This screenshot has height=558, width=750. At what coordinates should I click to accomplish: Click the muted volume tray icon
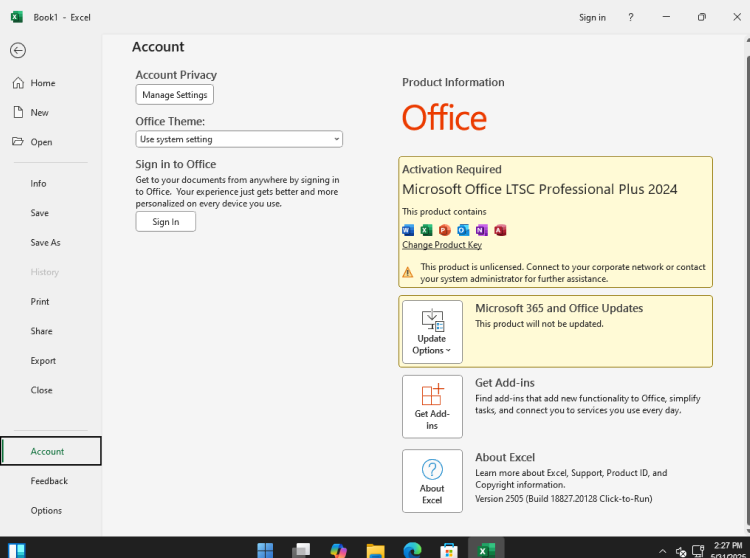pos(681,552)
